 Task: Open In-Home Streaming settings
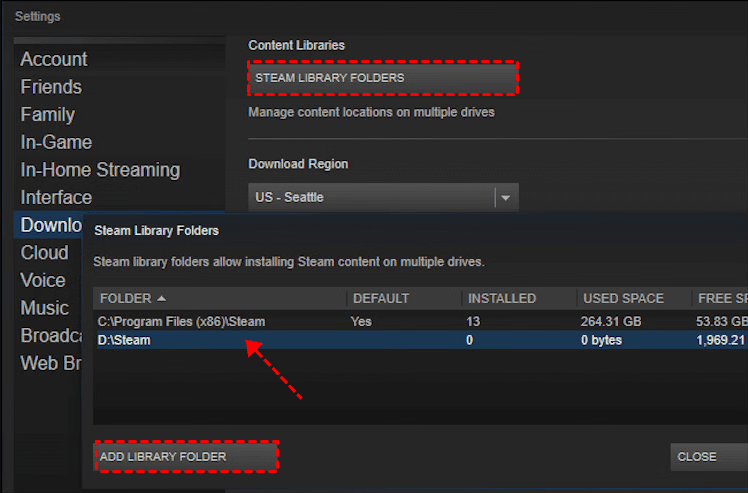coord(100,170)
